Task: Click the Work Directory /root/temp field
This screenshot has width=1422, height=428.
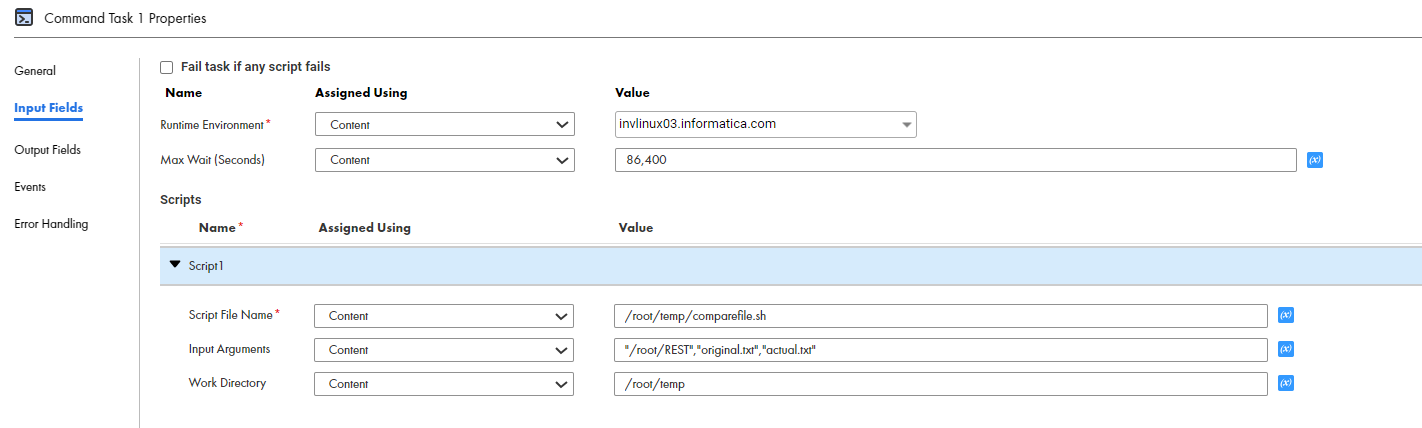Action: (x=941, y=384)
